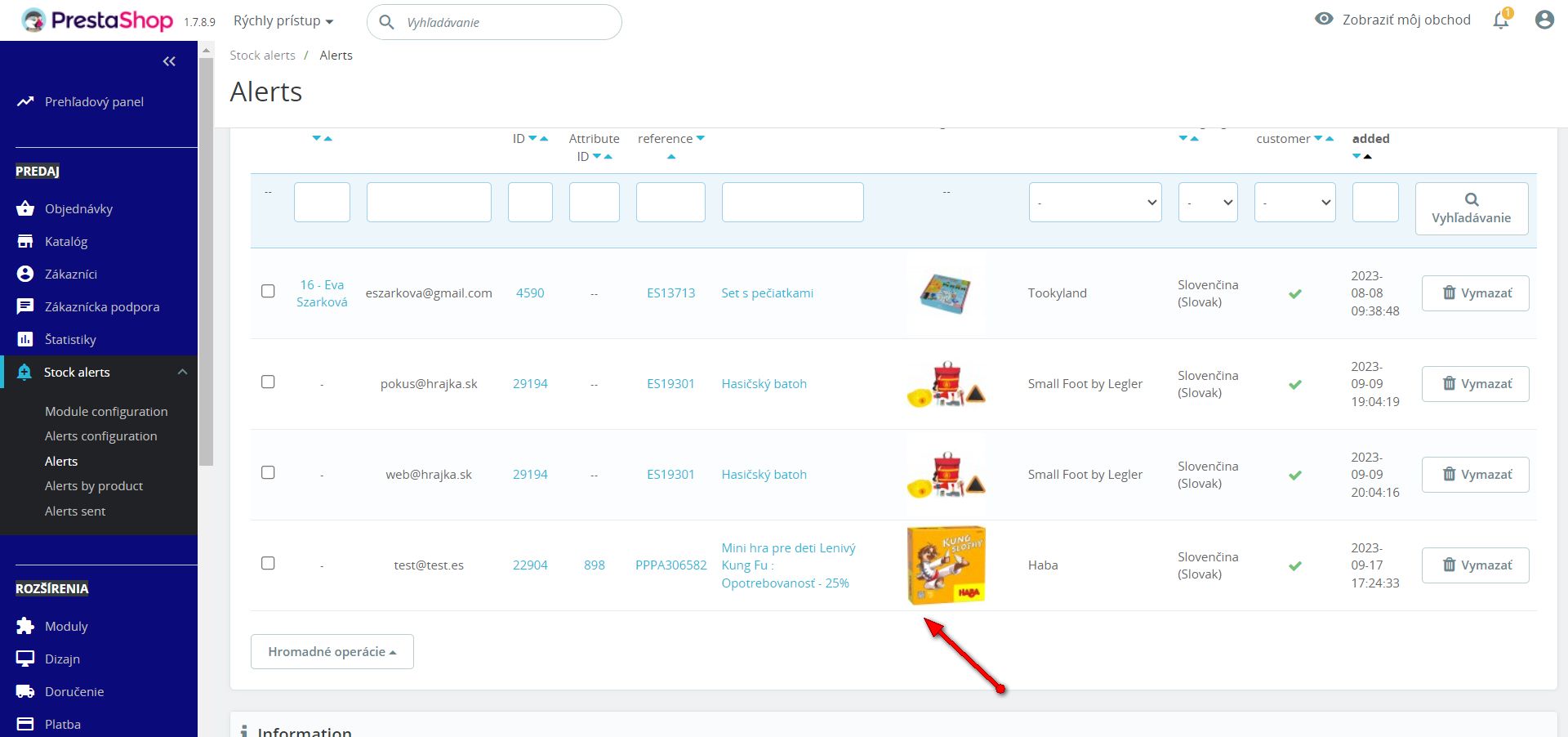Click the filter input under the reference header
Image resolution: width=1568 pixels, height=737 pixels.
(670, 202)
